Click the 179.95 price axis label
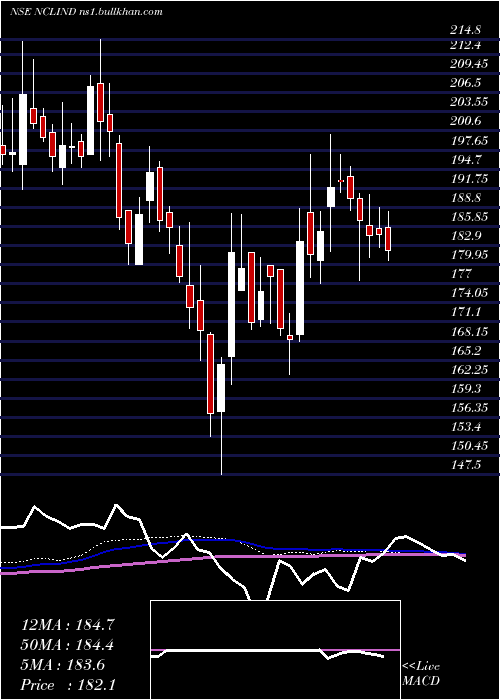The width and height of the screenshot is (500, 700). pyautogui.click(x=469, y=254)
